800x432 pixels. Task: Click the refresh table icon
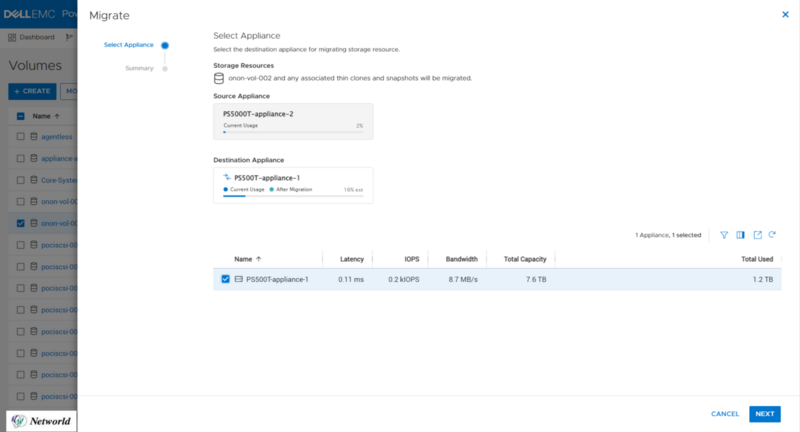[772, 235]
